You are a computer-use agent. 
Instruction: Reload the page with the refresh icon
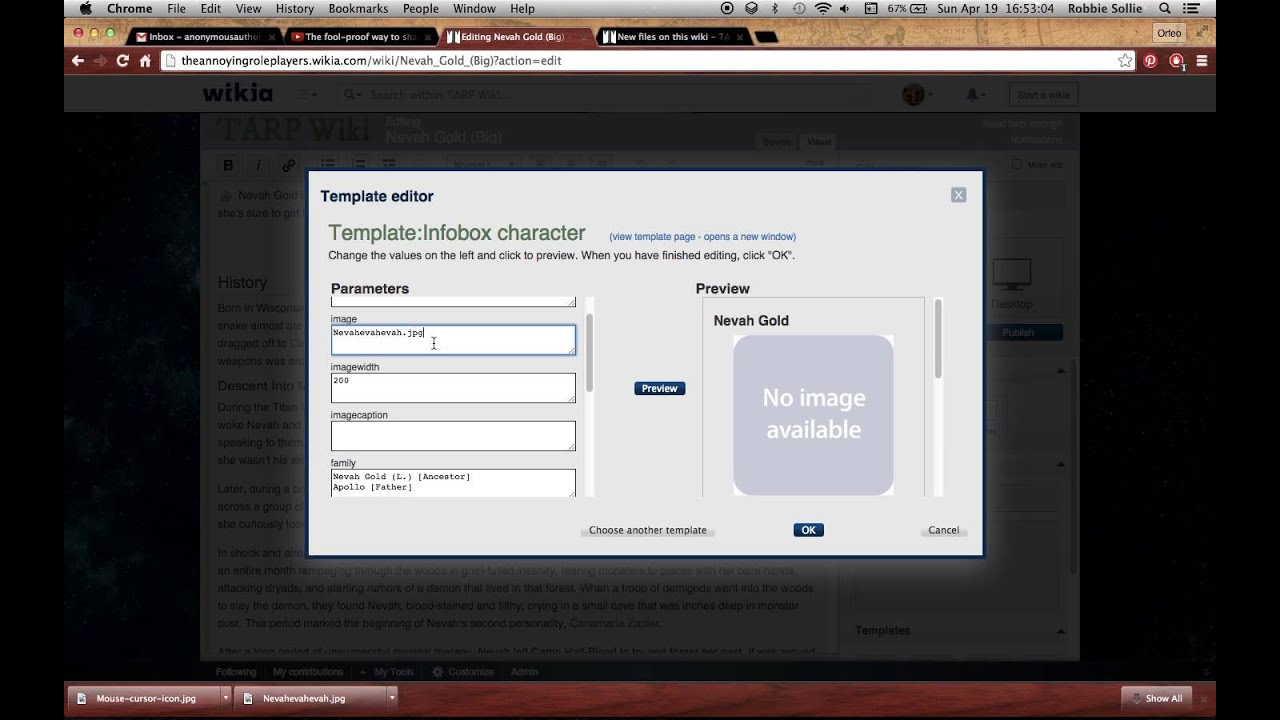(x=123, y=60)
